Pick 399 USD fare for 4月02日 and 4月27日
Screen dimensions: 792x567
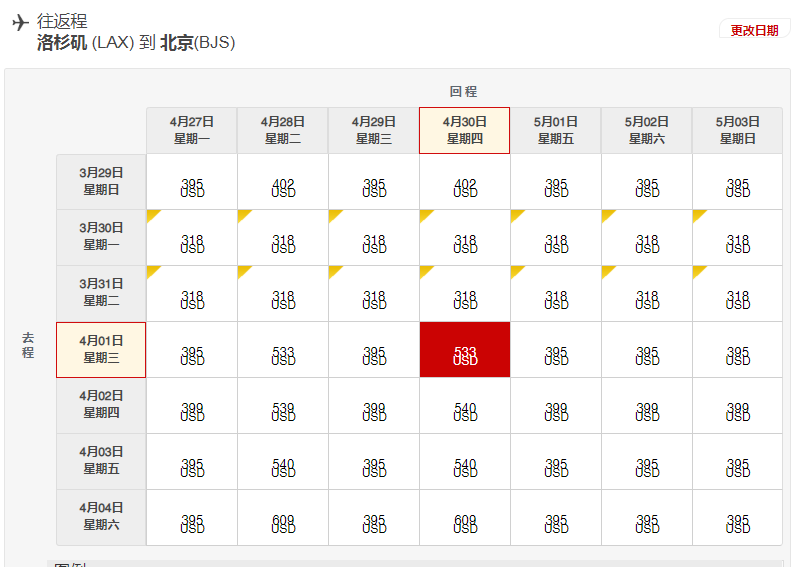[192, 406]
